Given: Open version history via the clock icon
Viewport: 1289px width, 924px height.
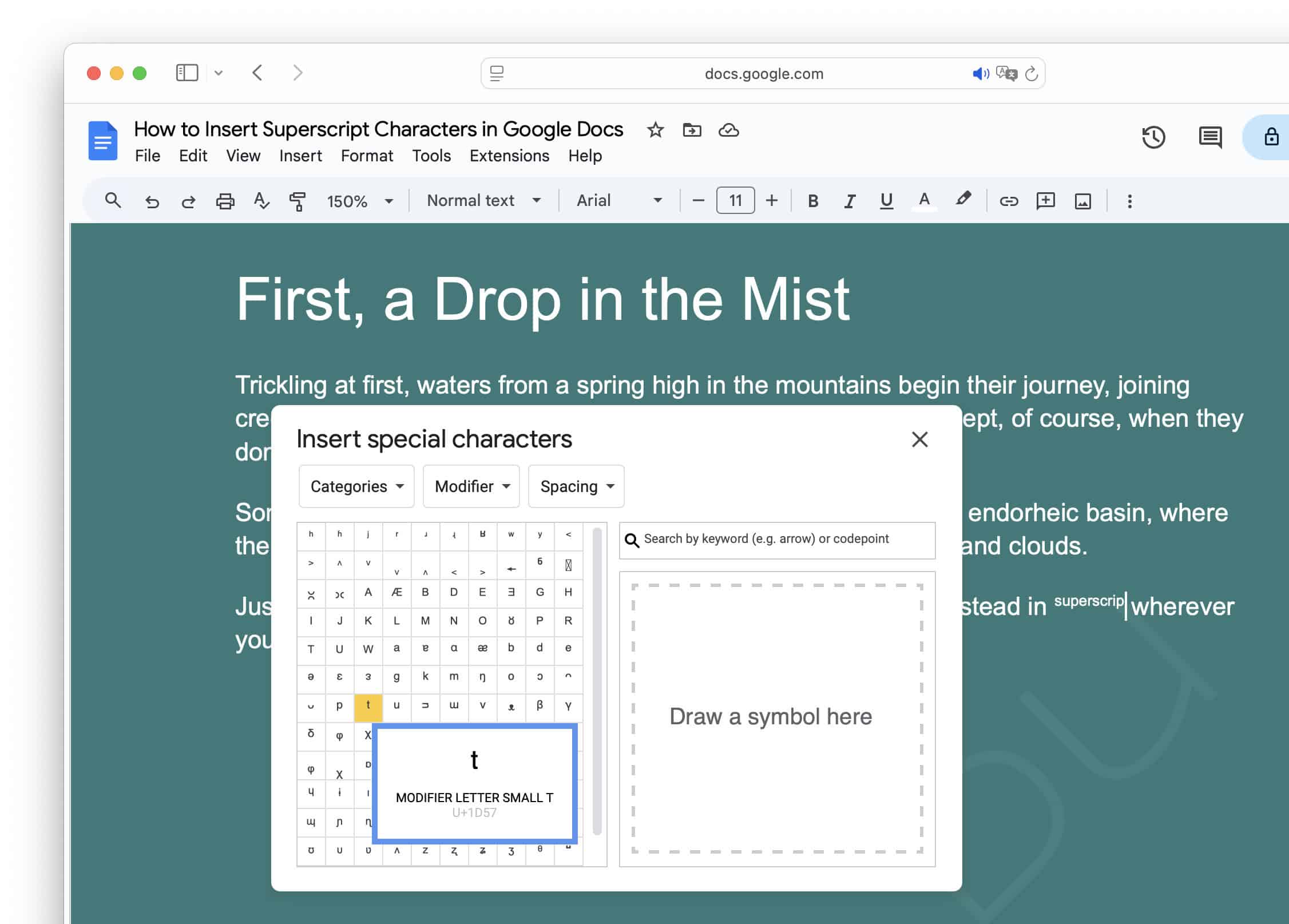Looking at the screenshot, I should pyautogui.click(x=1153, y=137).
